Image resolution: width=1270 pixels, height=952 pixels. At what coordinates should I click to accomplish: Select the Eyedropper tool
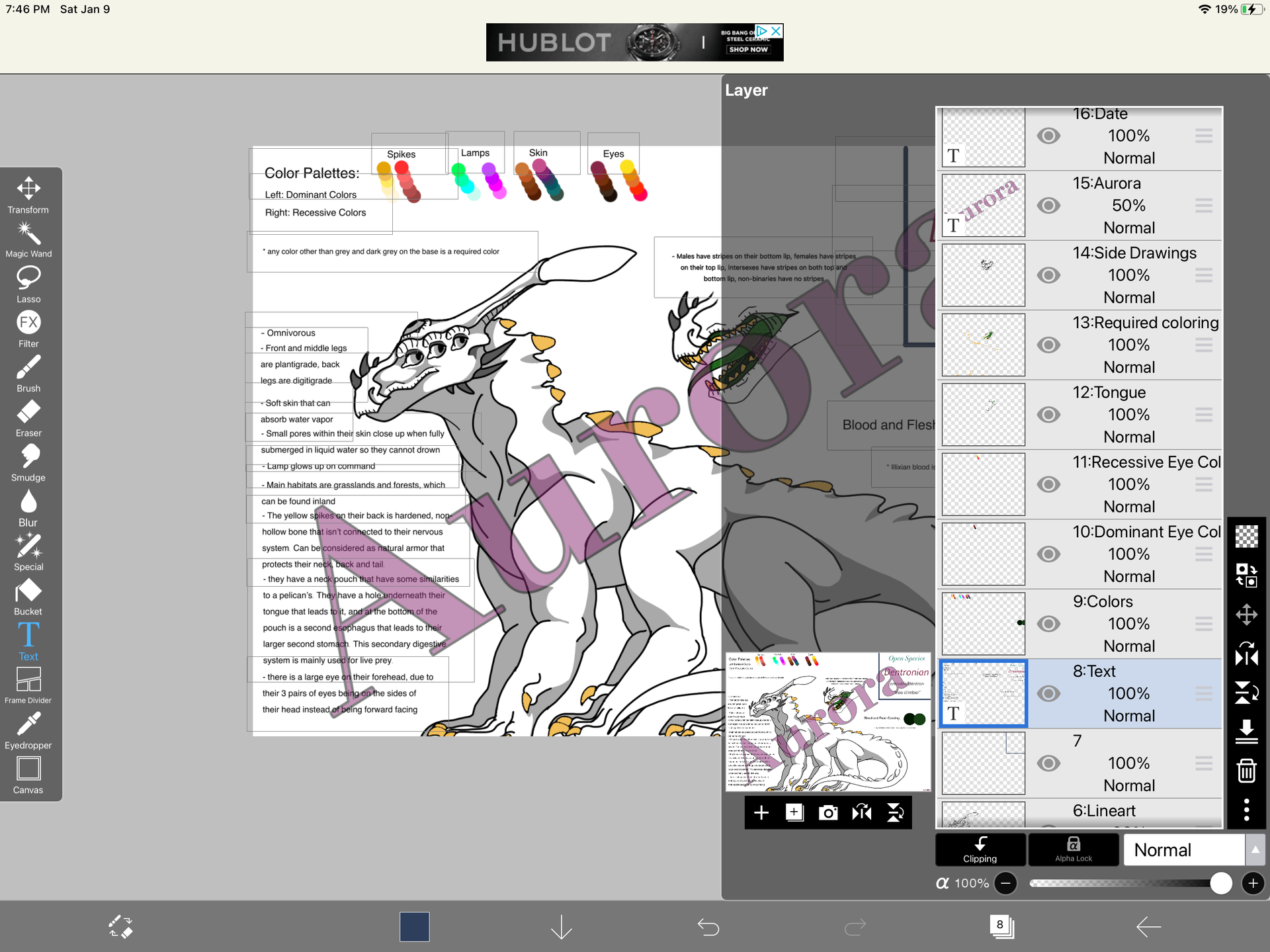pos(28,730)
